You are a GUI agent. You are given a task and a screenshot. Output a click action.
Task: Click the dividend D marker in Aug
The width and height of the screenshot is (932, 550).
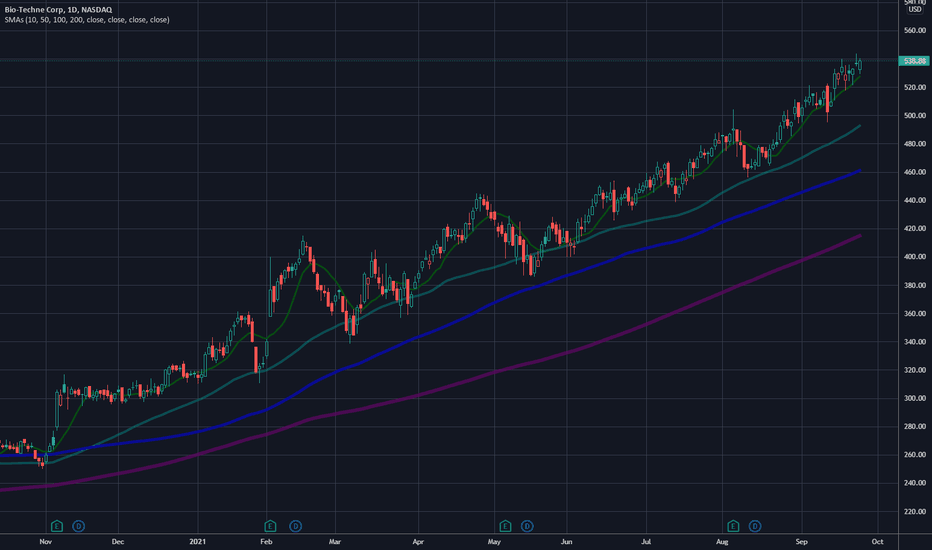(755, 526)
